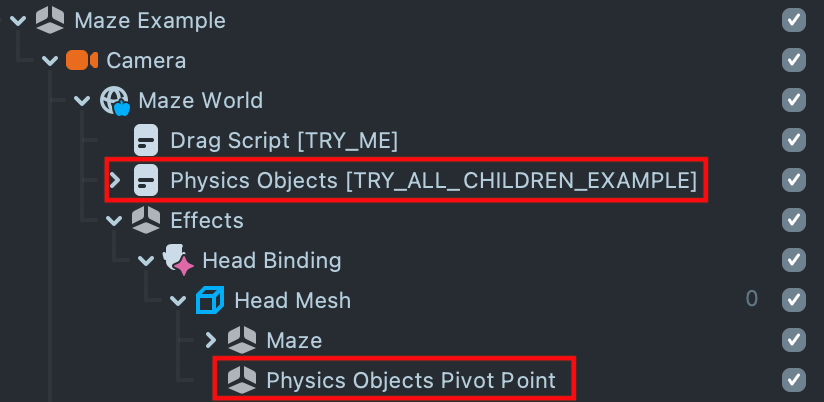Click the orange Camera icon

(x=82, y=60)
